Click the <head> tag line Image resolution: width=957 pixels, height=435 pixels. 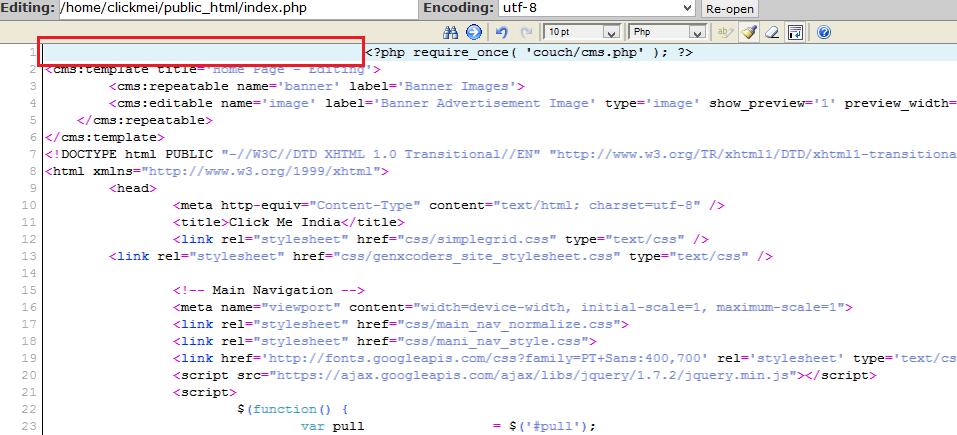tap(133, 189)
